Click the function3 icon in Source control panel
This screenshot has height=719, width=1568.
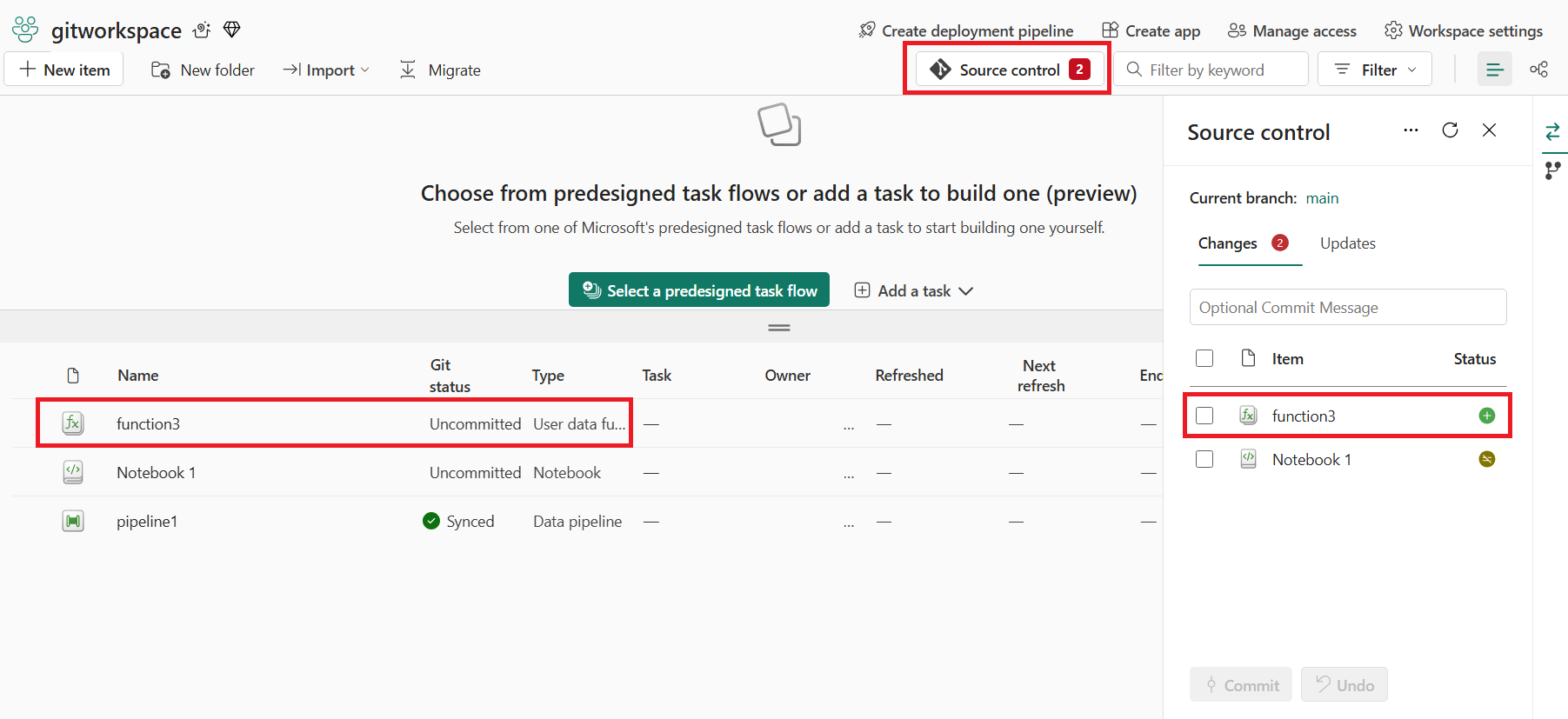[x=1248, y=416]
